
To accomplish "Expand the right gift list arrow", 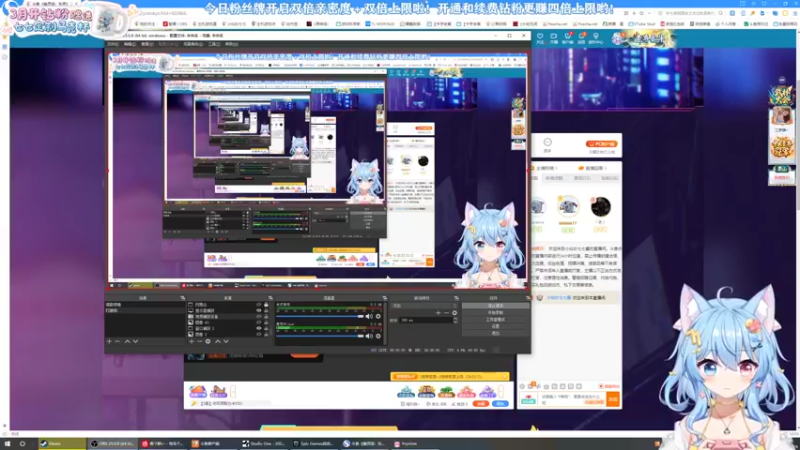I will point(501,392).
